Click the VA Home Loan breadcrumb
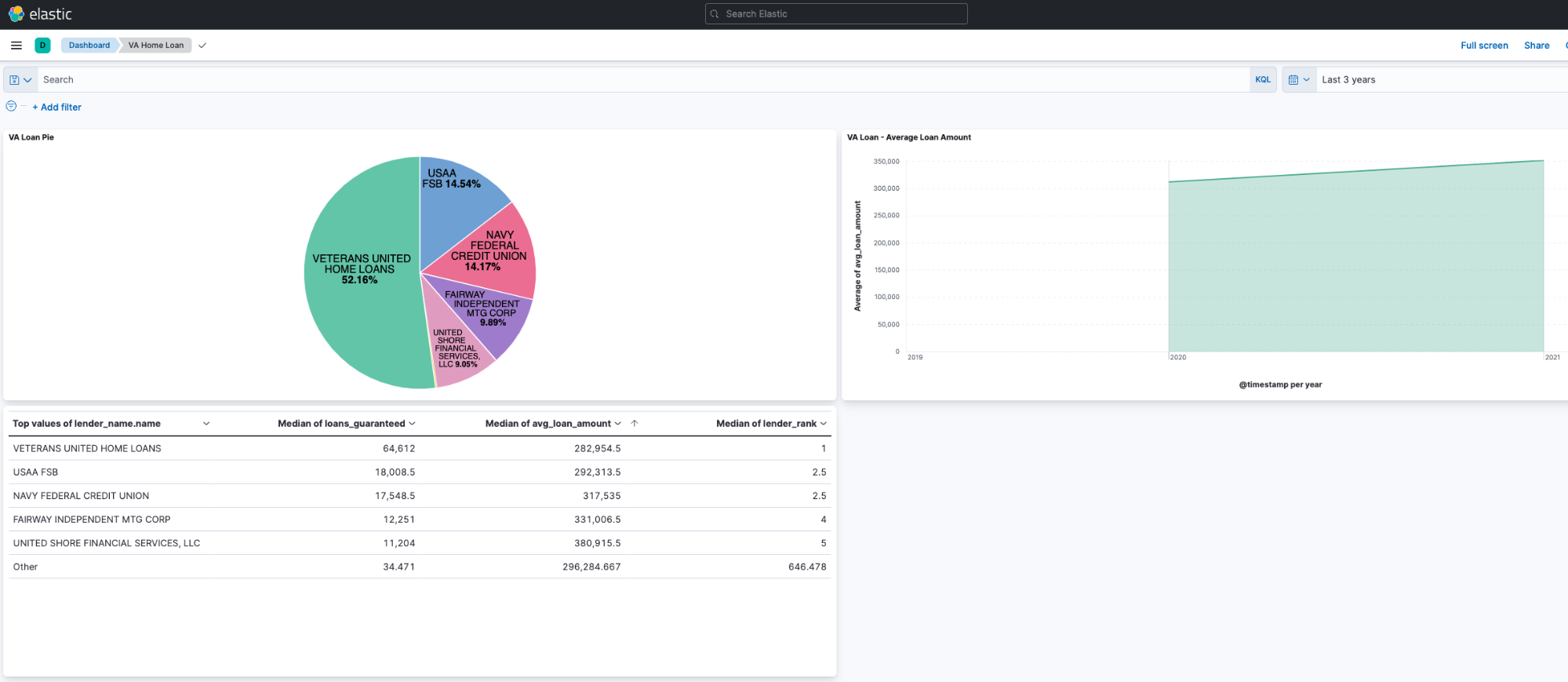1568x682 pixels. click(156, 46)
